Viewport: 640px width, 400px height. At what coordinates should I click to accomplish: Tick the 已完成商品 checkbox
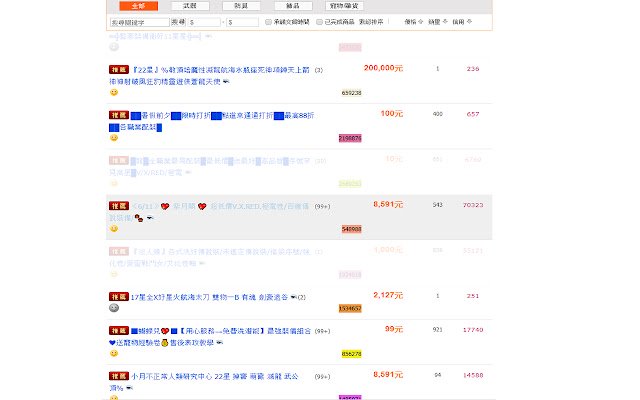coord(320,22)
